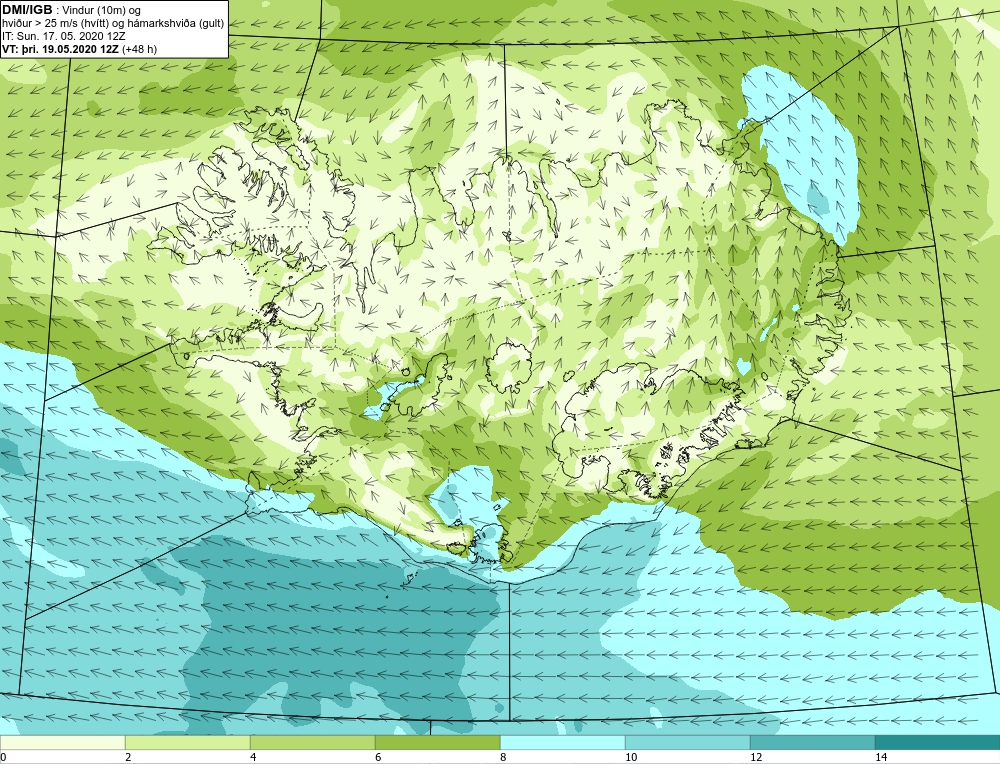Click the legend label '0'
Viewport: 1000px width, 764px height.
click(x=3, y=757)
